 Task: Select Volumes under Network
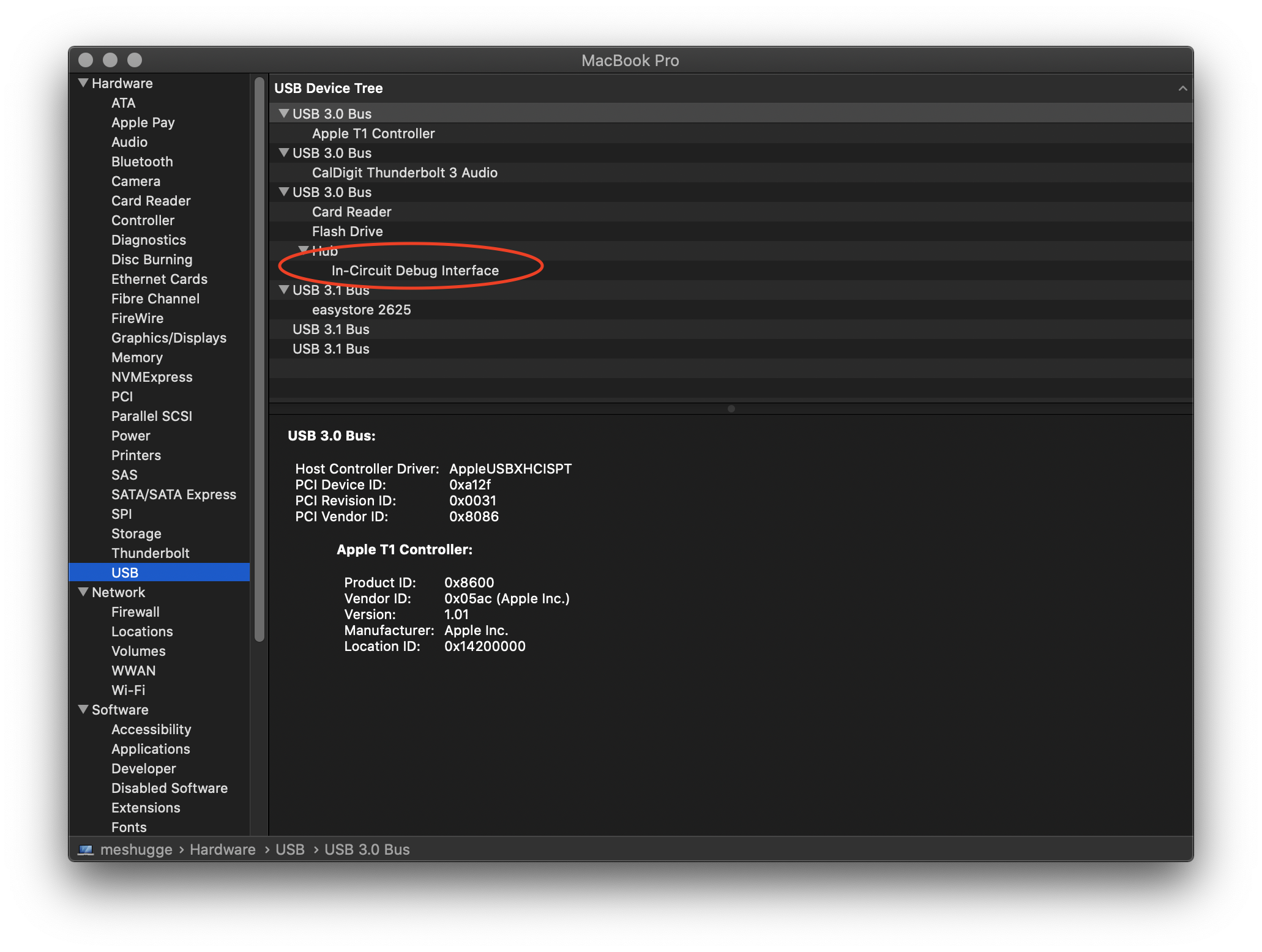pyautogui.click(x=138, y=651)
